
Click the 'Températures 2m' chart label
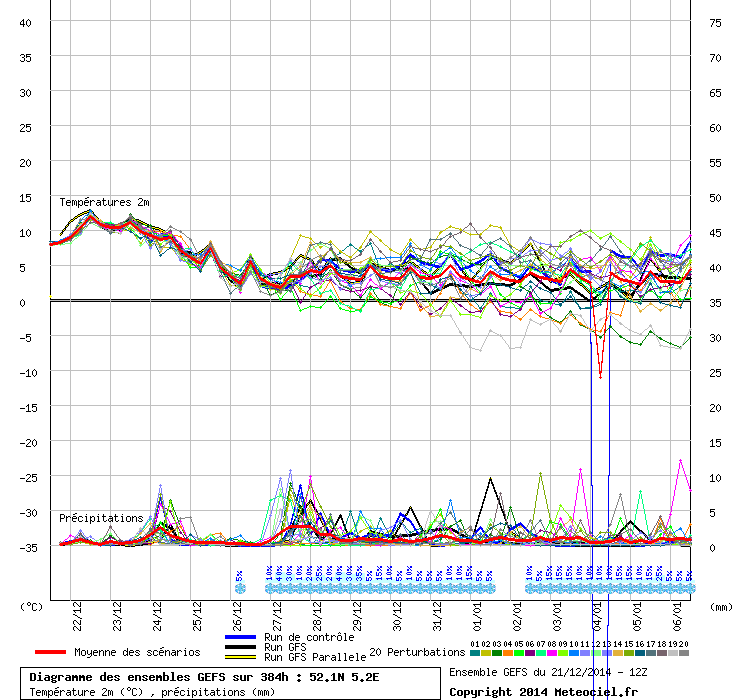[x=104, y=202]
